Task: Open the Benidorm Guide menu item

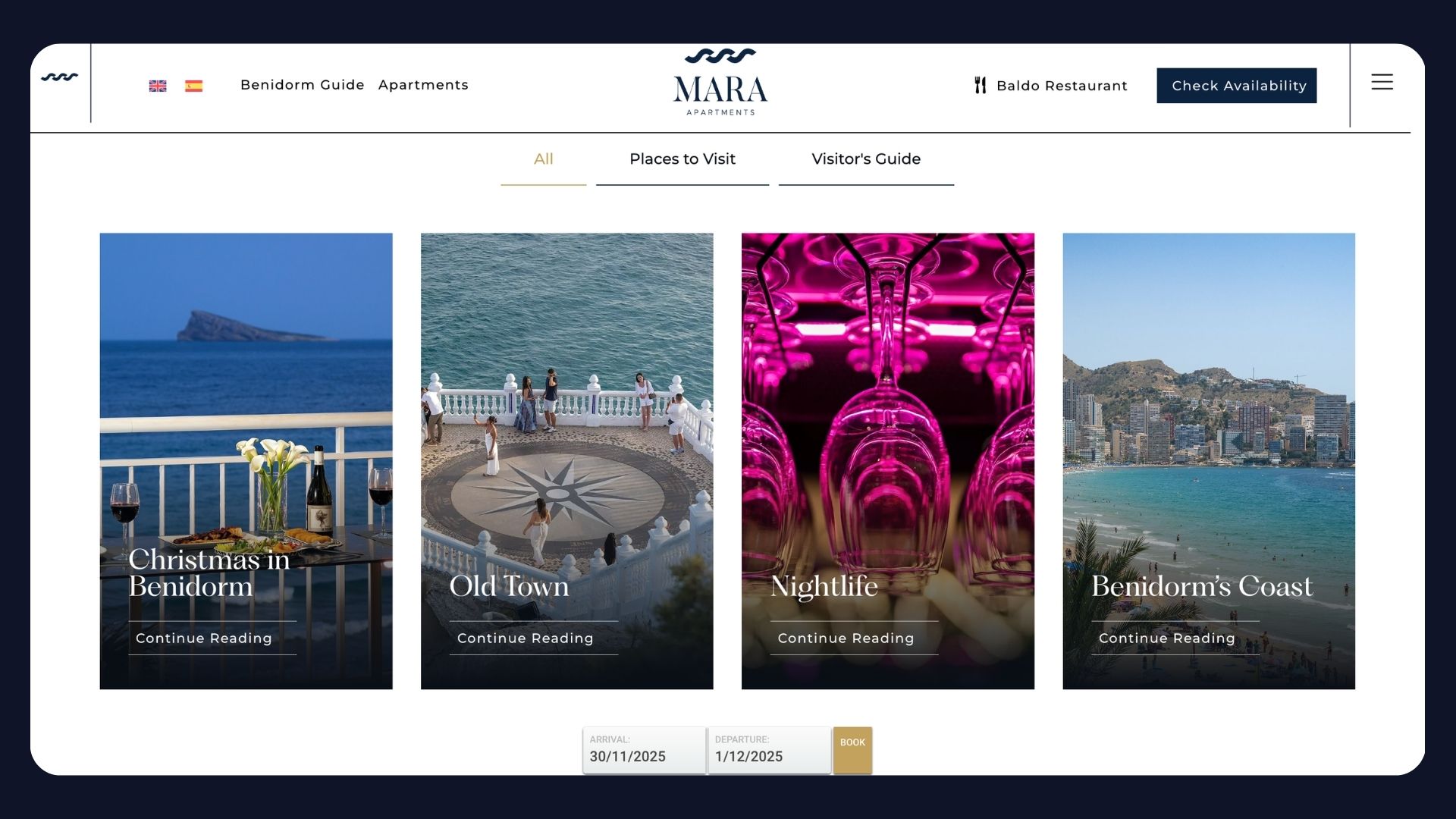Action: click(303, 85)
